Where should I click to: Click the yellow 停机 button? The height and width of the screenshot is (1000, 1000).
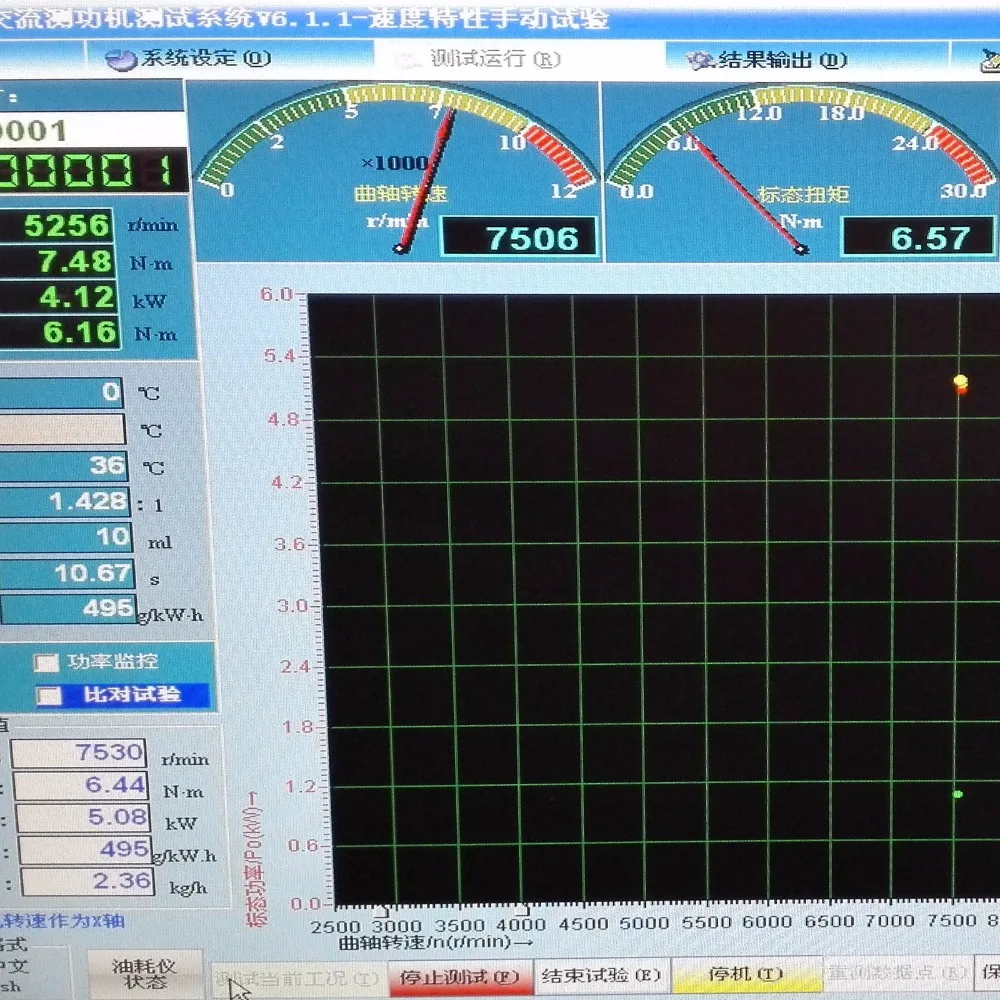coord(746,974)
